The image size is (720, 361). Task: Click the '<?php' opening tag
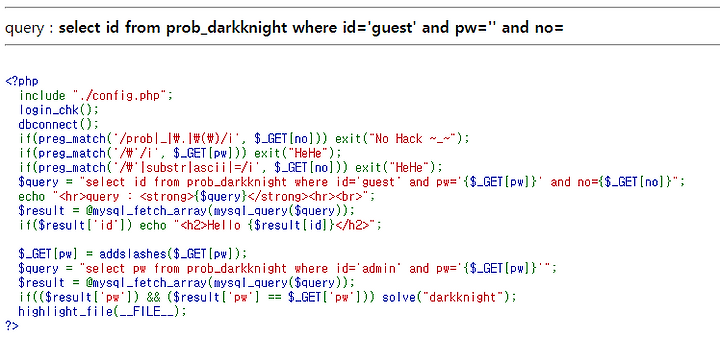(22, 82)
